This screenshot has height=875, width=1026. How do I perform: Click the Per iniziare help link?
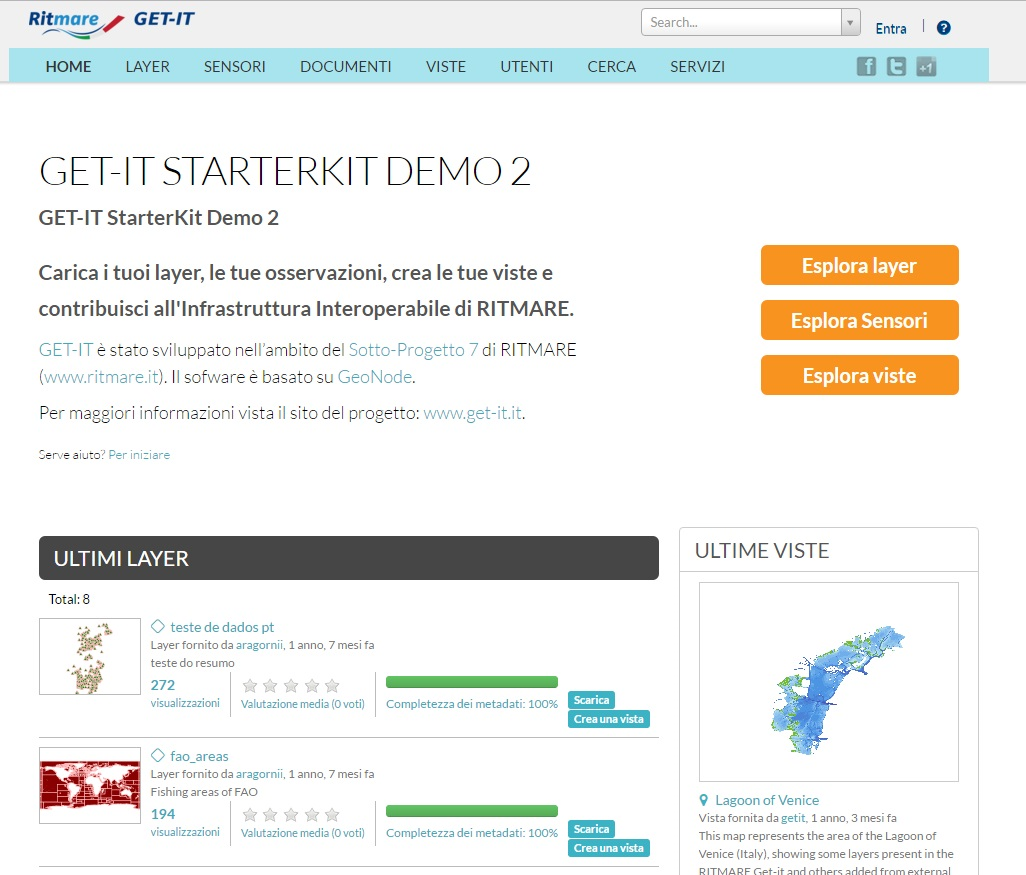[x=139, y=454]
